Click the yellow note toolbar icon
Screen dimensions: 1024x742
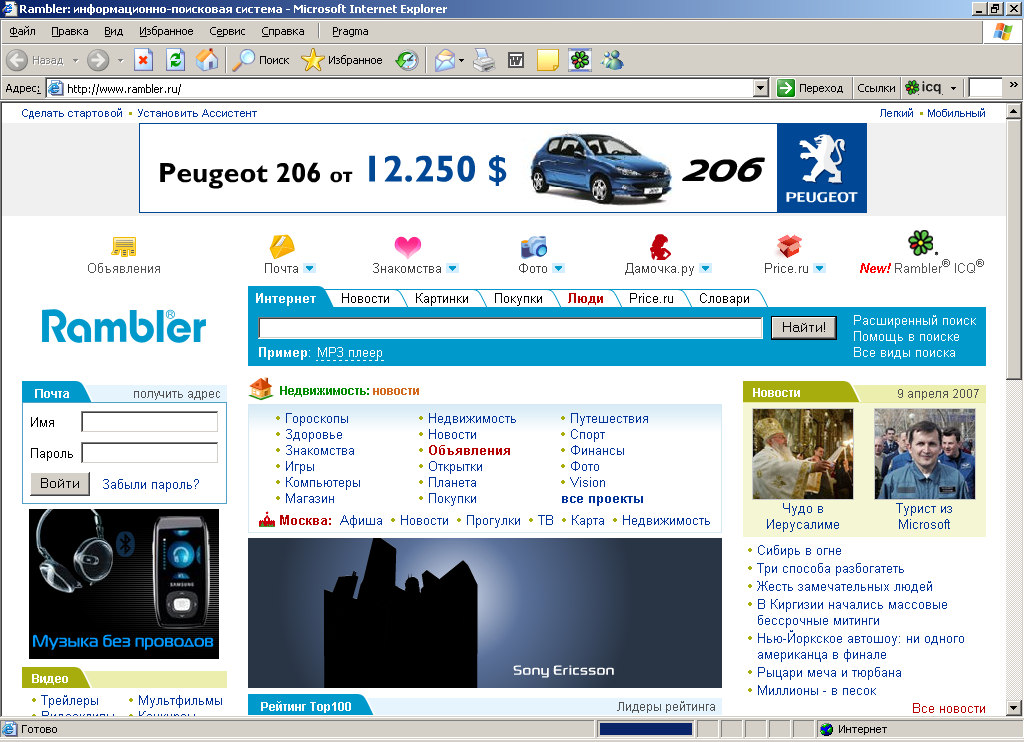coord(547,60)
